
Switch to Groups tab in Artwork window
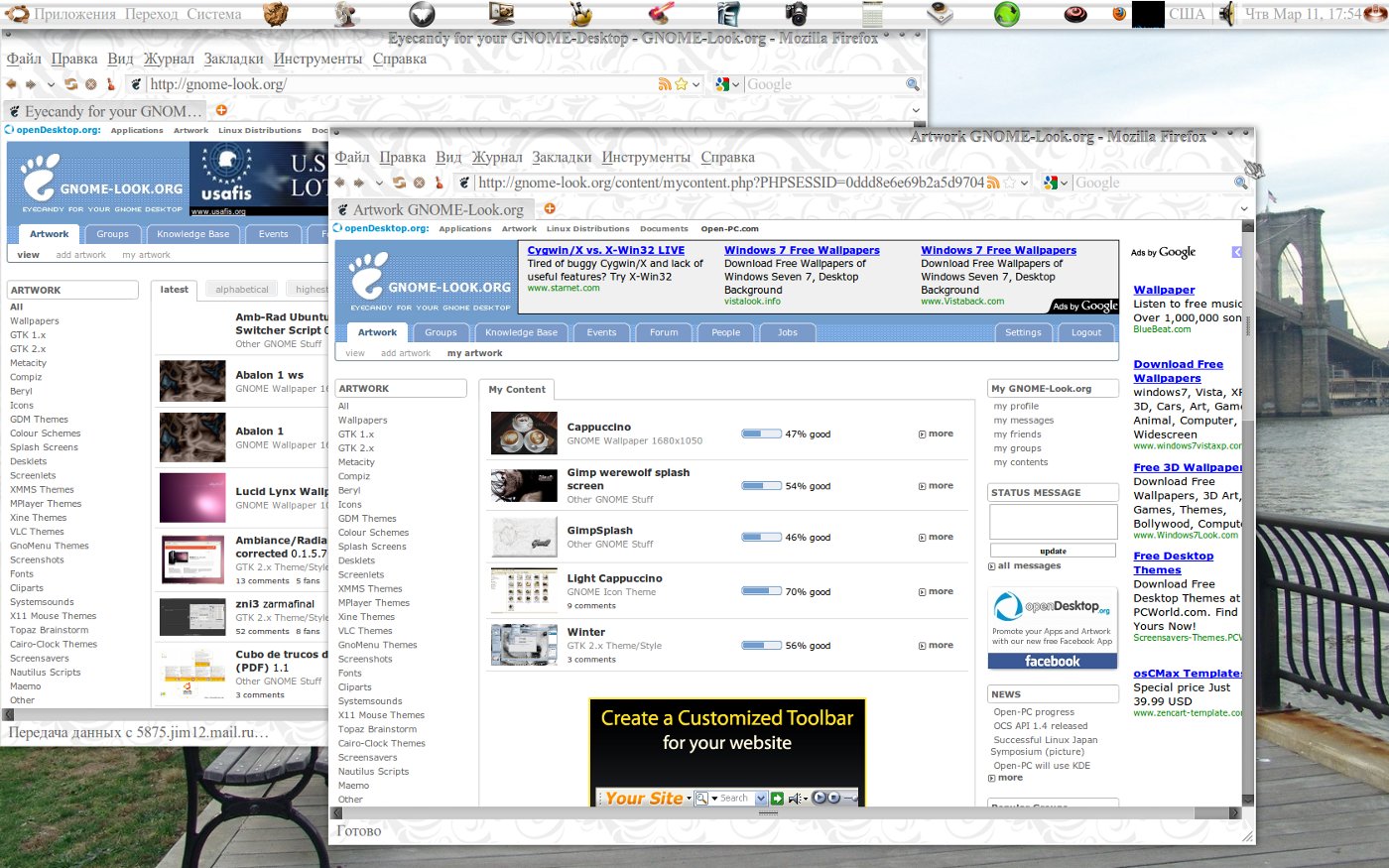441,332
